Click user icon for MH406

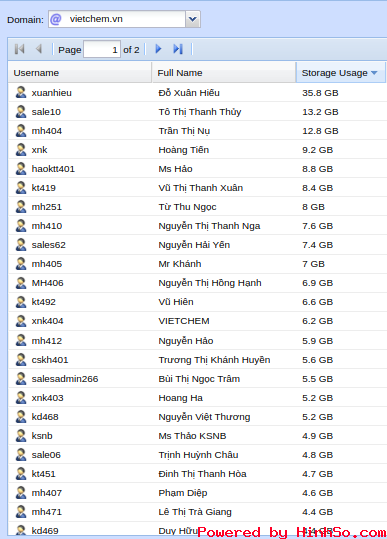(21, 283)
